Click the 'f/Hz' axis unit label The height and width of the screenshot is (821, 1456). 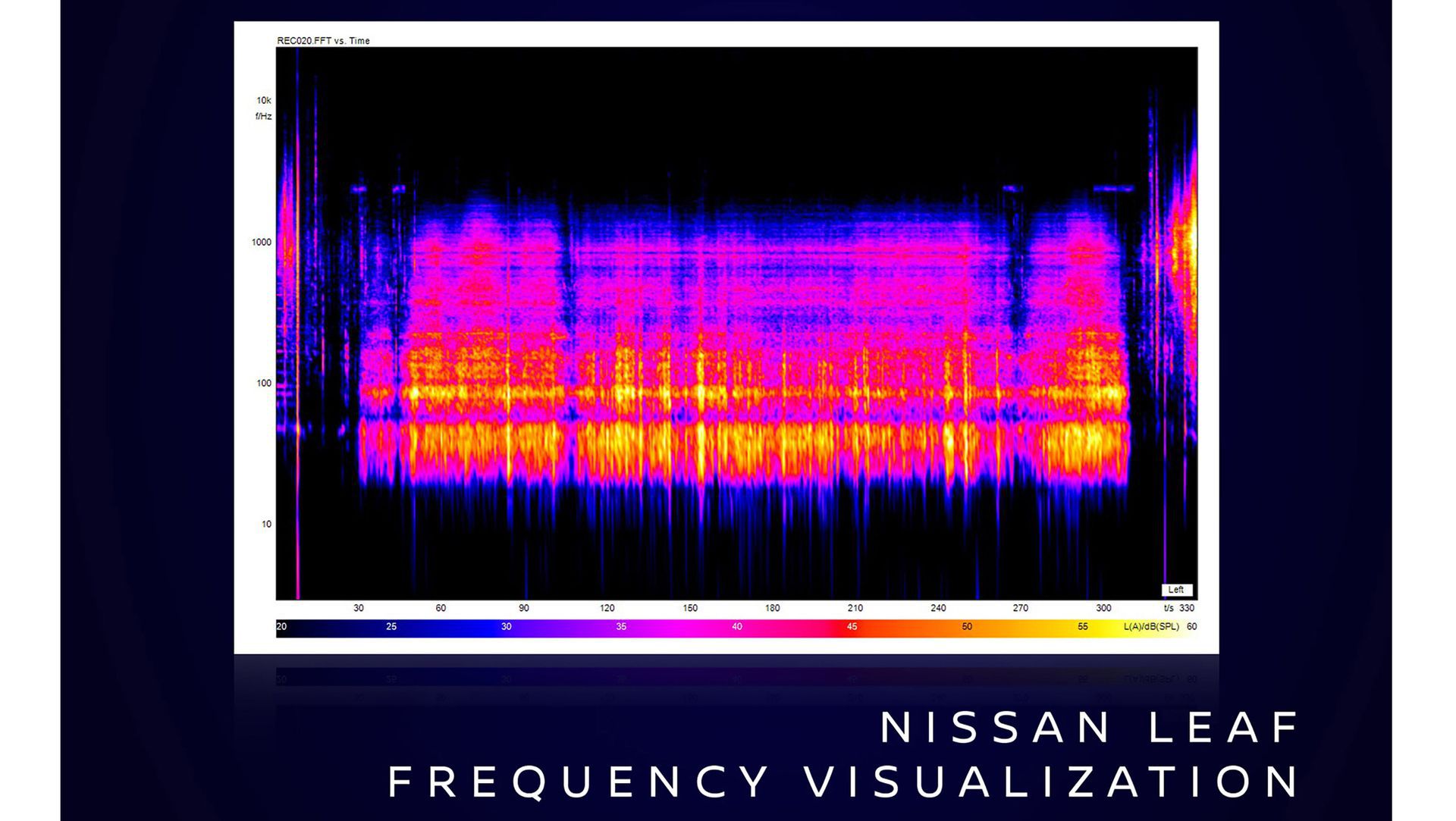(263, 116)
